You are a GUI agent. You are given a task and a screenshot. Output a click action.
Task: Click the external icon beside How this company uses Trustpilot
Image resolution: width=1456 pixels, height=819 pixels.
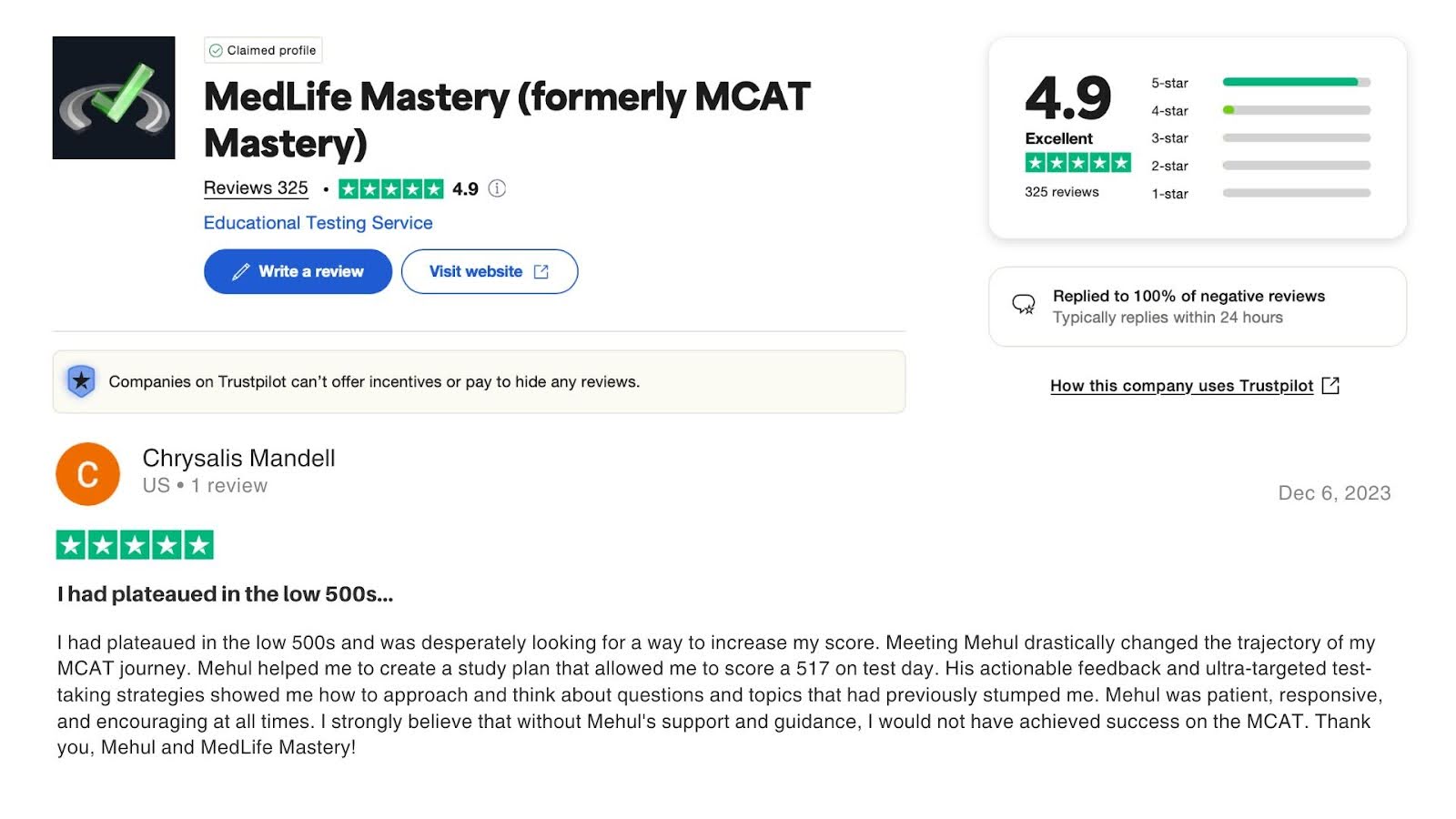point(1330,386)
